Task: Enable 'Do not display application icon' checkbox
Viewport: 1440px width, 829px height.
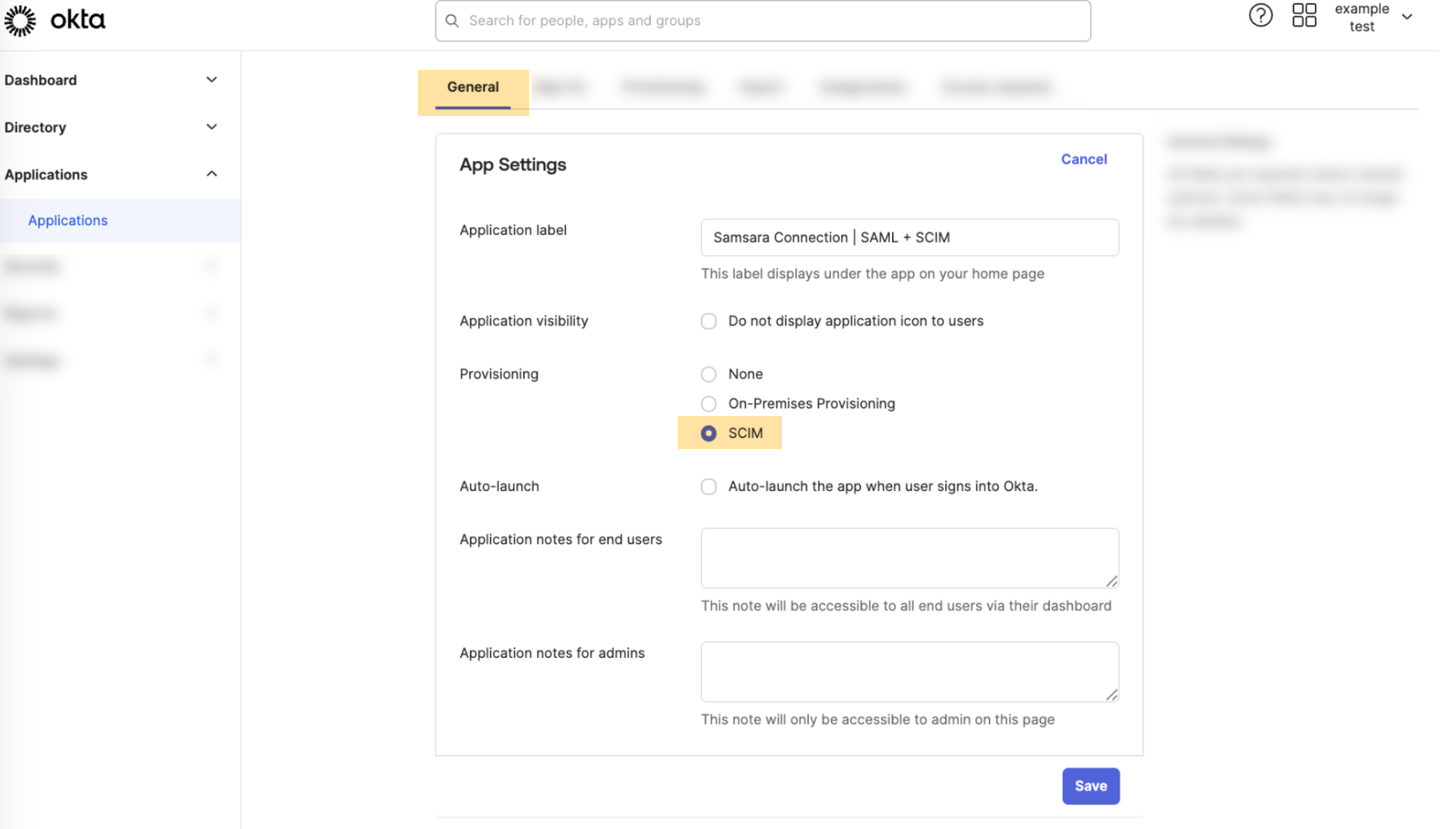Action: pyautogui.click(x=709, y=321)
